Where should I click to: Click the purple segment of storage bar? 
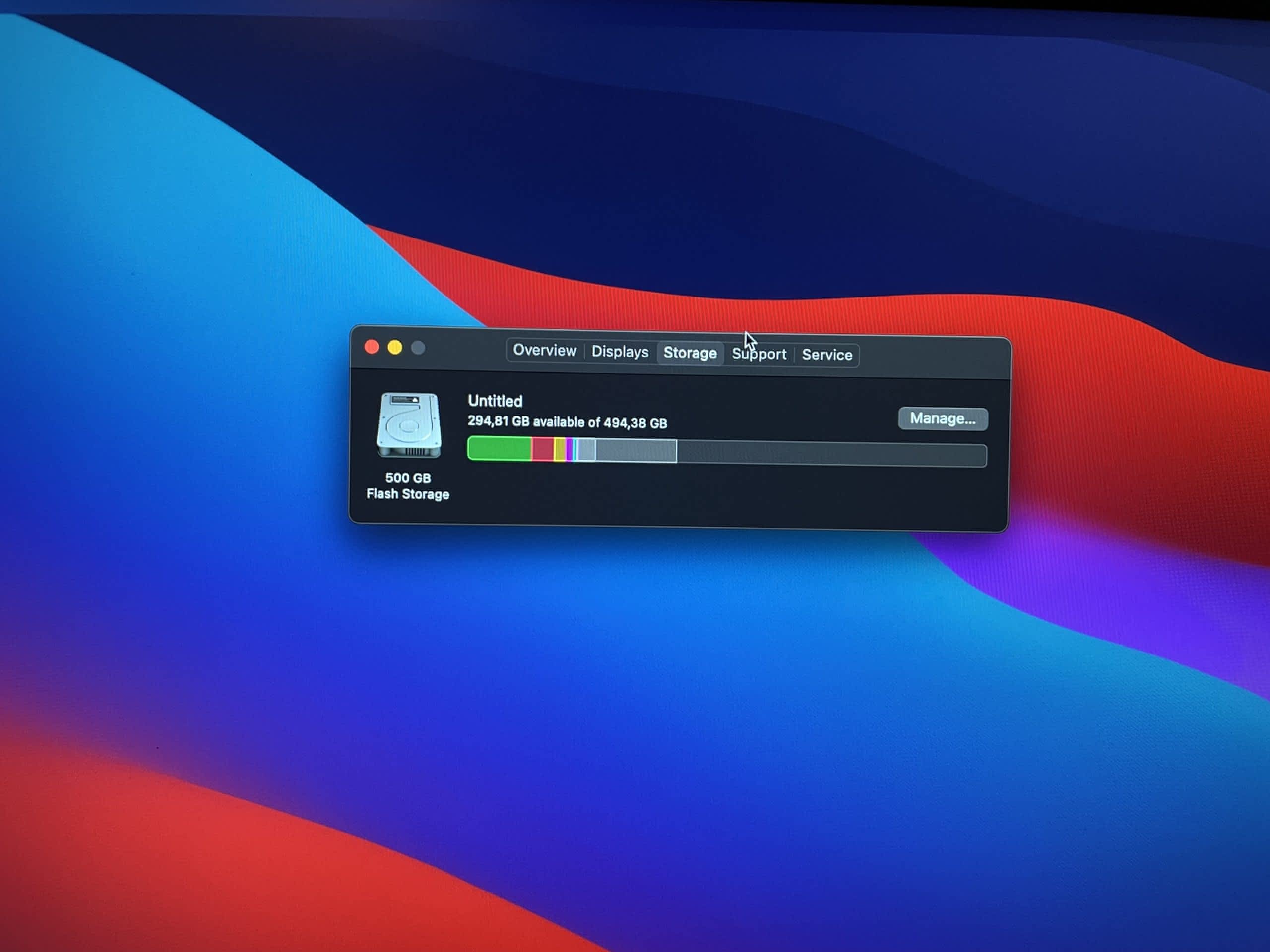569,450
